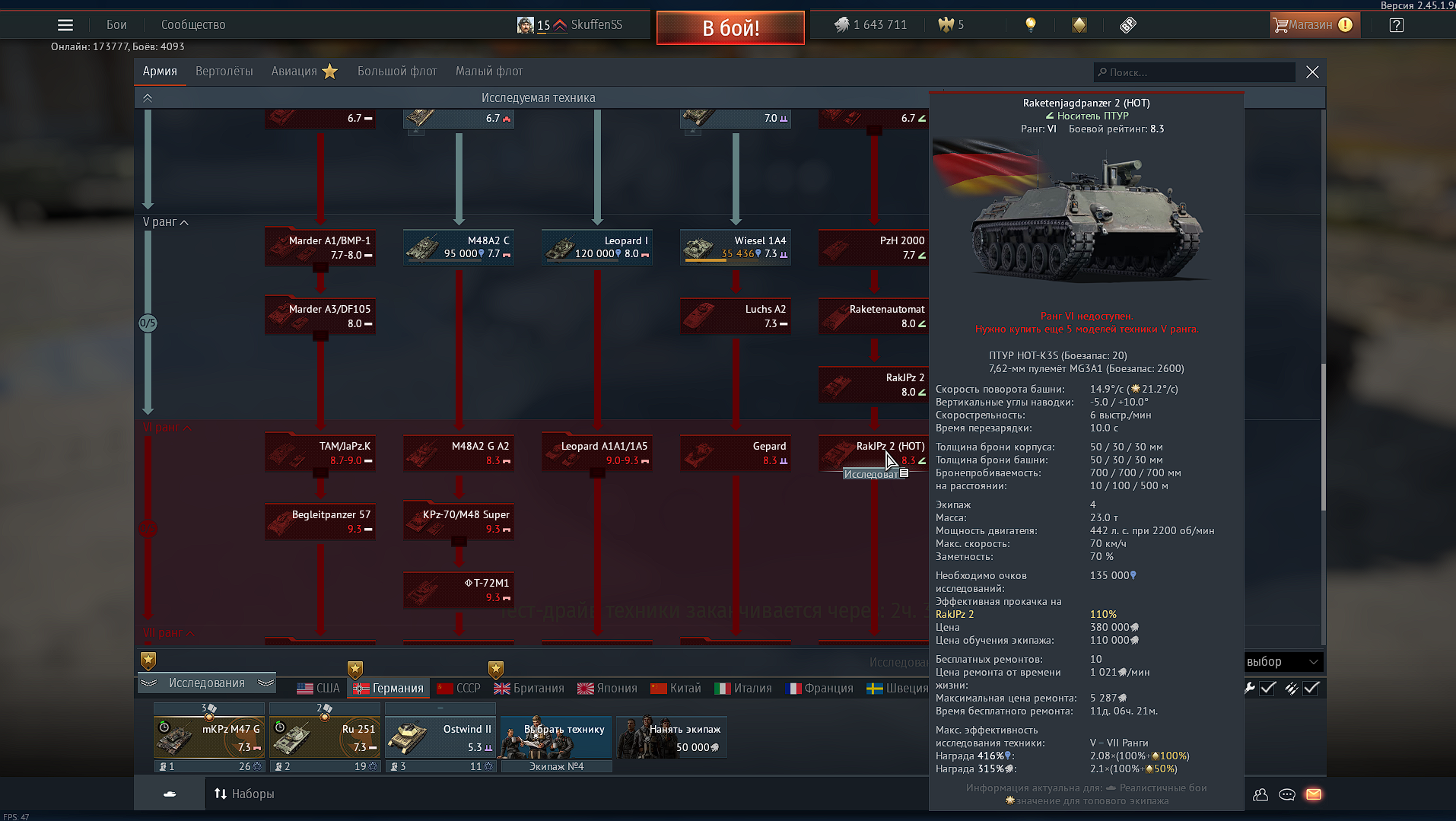
Task: Open the выбор dropdown
Action: pos(1283,662)
